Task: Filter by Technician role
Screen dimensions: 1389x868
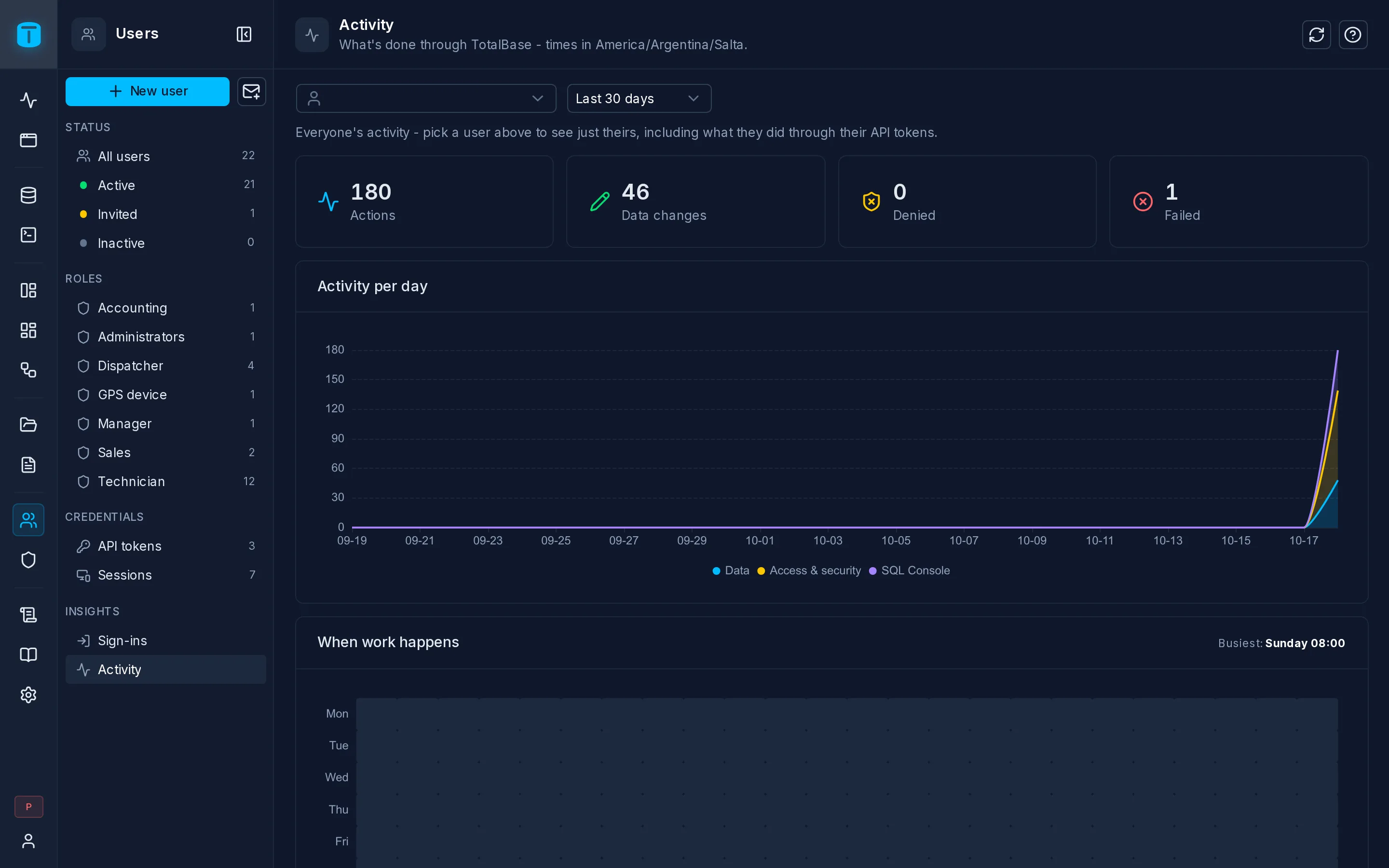Action: tap(166, 481)
